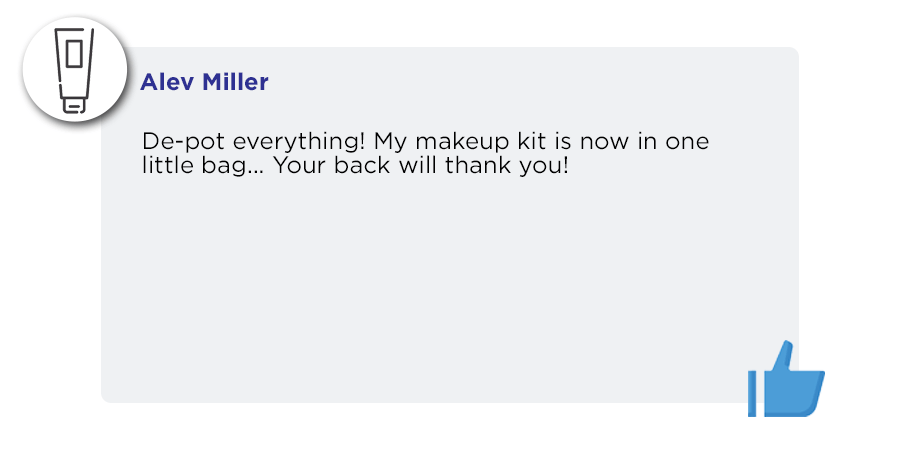Tap the fist part of the blue like icon
Viewport: 900px width, 450px height.
point(795,394)
